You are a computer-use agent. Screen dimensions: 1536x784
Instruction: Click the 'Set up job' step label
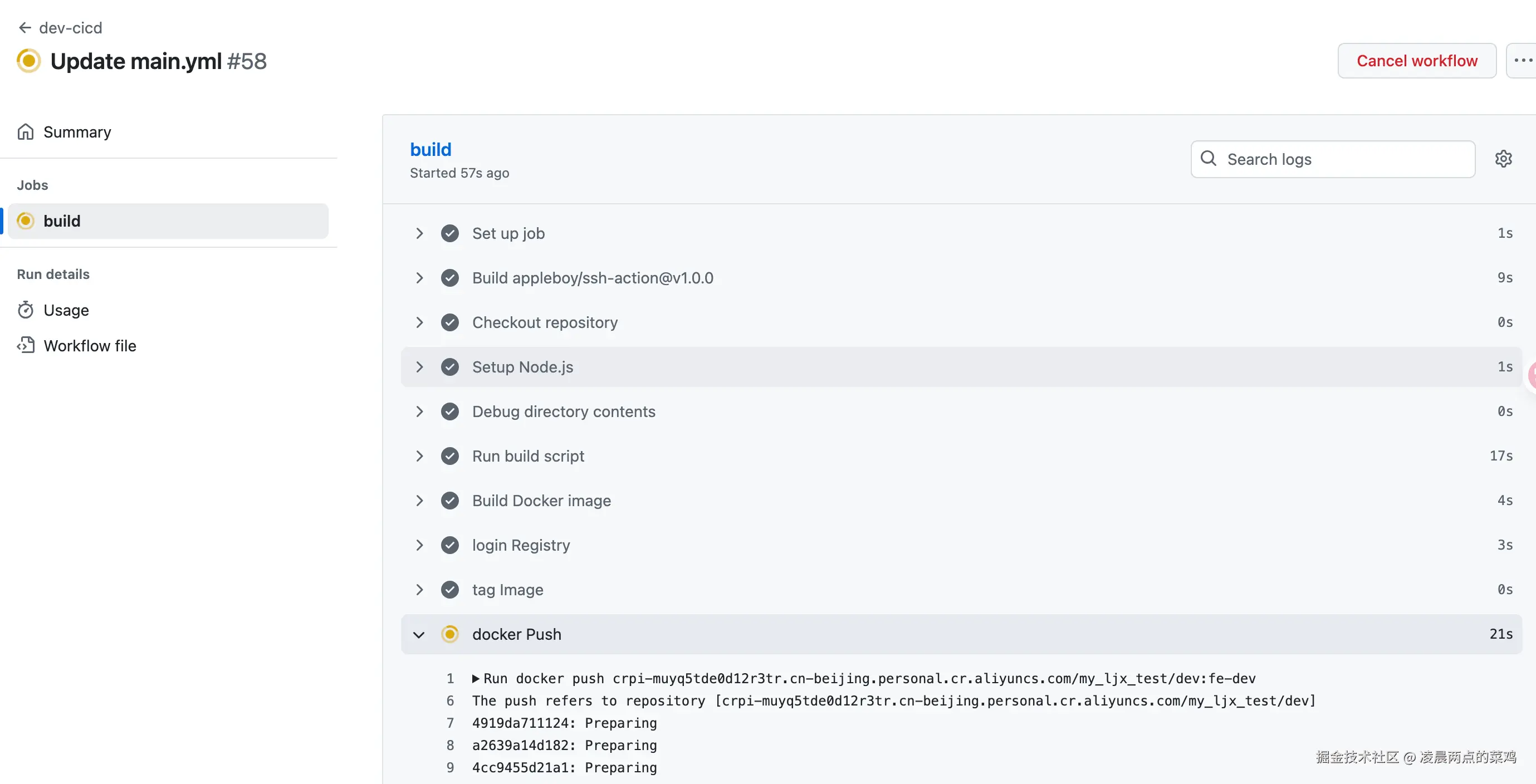click(508, 234)
